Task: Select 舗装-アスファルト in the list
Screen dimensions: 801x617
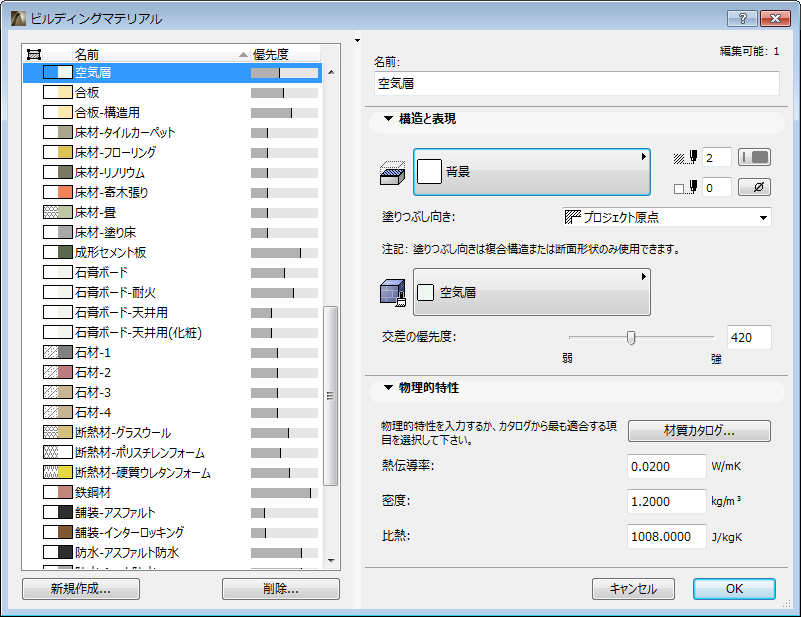Action: click(172, 512)
